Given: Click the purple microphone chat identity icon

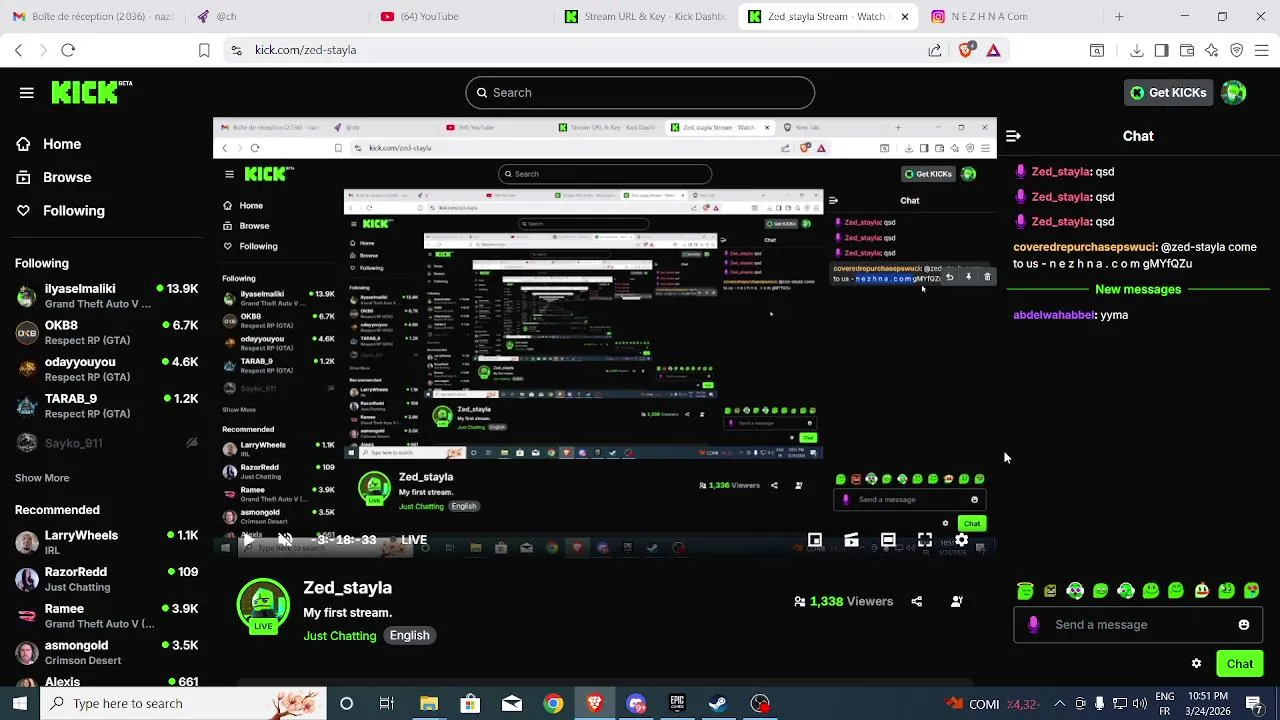Looking at the screenshot, I should tap(1033, 625).
